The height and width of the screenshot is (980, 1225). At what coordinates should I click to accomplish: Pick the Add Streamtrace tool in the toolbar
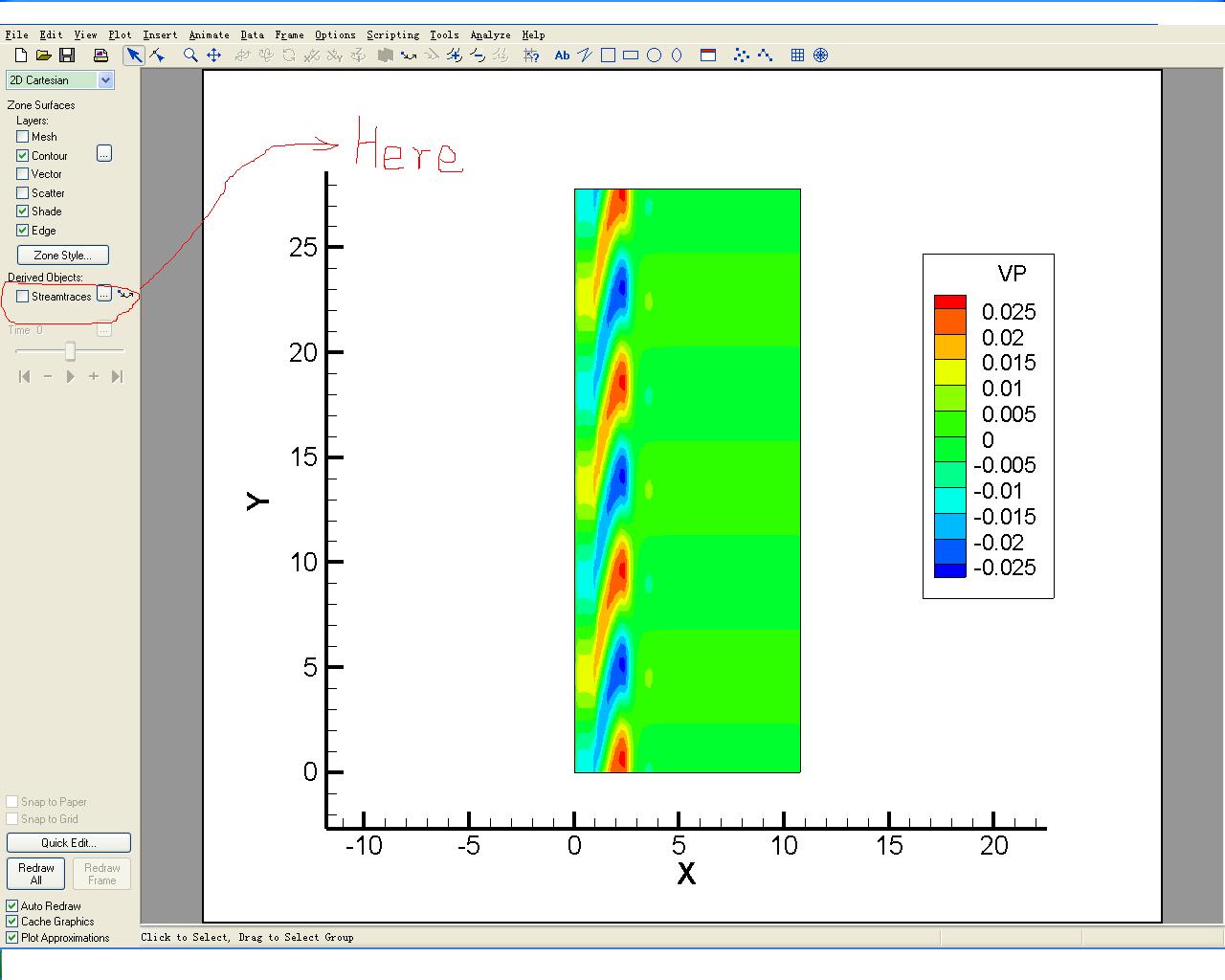(x=410, y=55)
